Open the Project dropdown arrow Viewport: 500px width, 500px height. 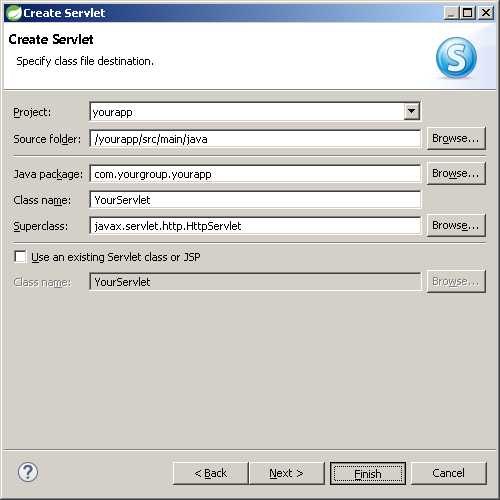412,111
